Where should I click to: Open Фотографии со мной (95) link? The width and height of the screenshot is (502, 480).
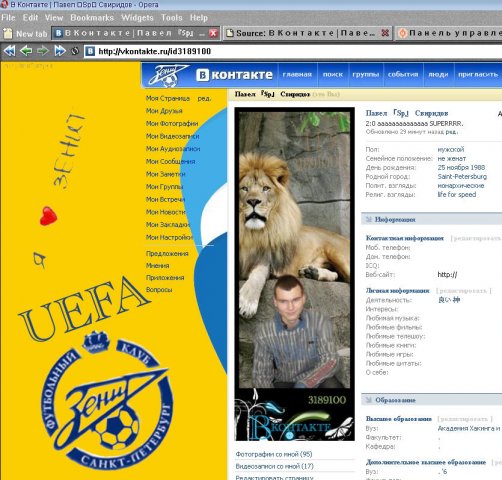click(x=274, y=454)
